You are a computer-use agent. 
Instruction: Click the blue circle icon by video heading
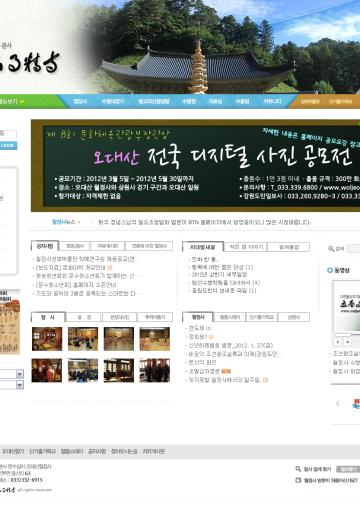(330, 270)
